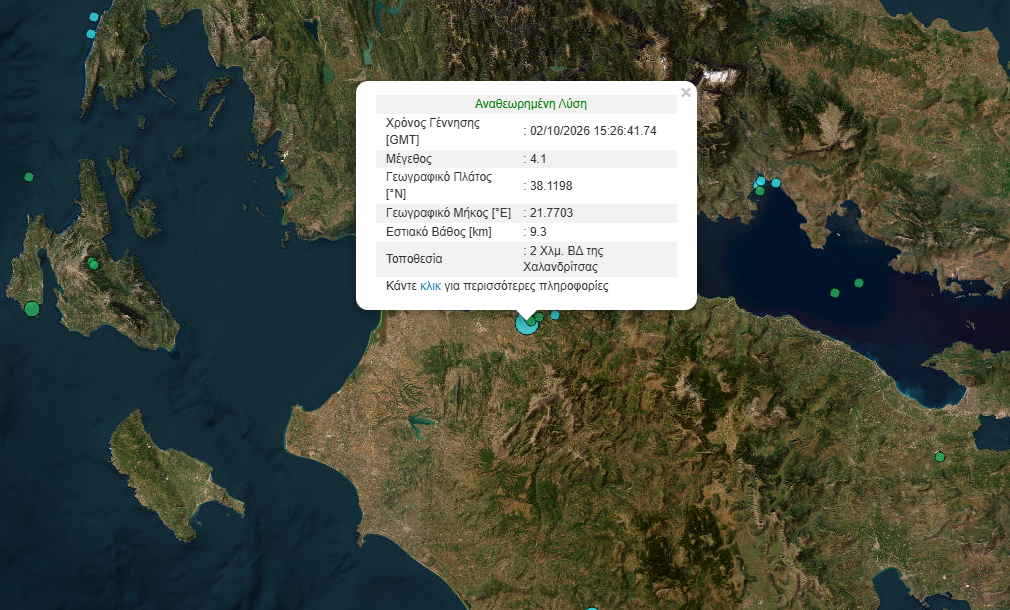Click the large cyan epicenter marker below popup

(526, 324)
